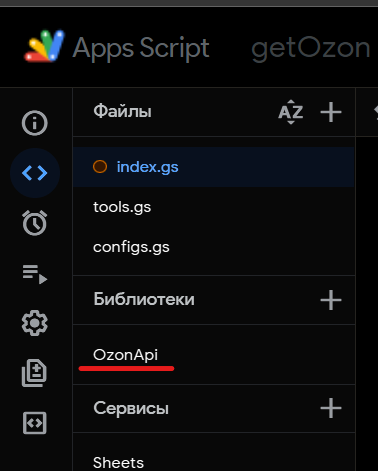Image resolution: width=378 pixels, height=471 pixels.
Task: Sort files alphabetically with the AZ icon
Action: 291,112
